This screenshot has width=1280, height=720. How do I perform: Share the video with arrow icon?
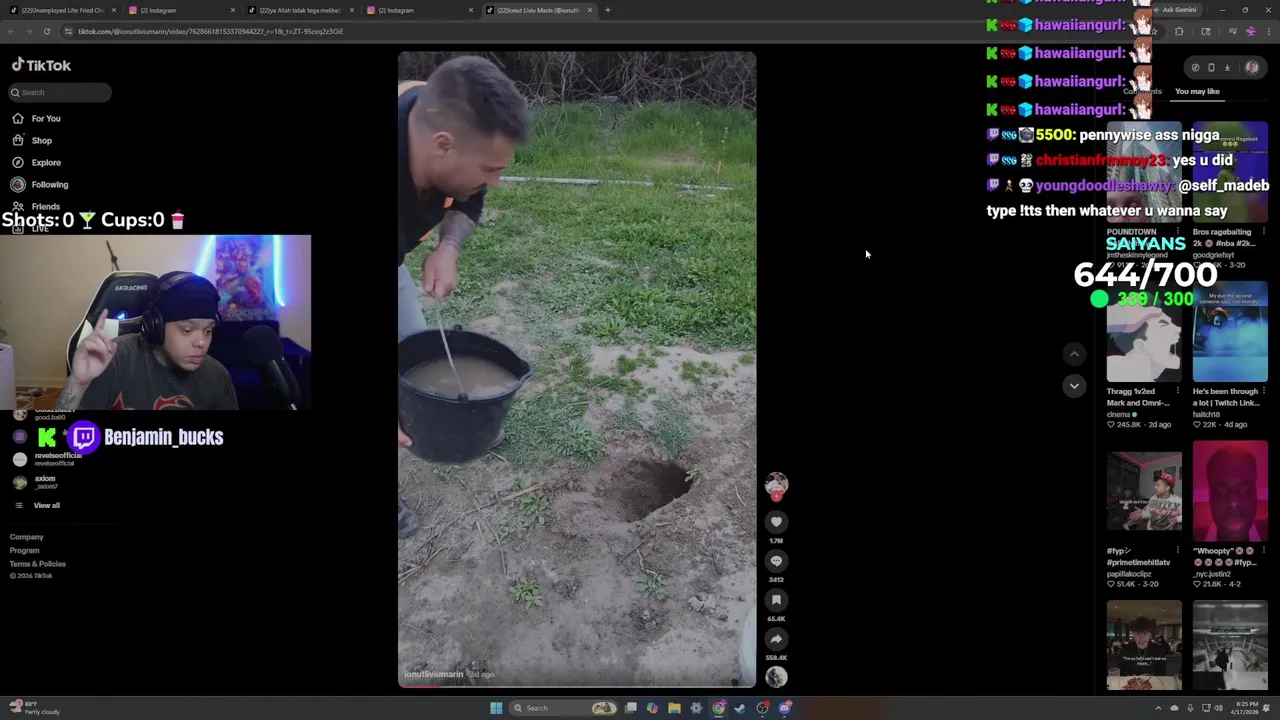776,639
